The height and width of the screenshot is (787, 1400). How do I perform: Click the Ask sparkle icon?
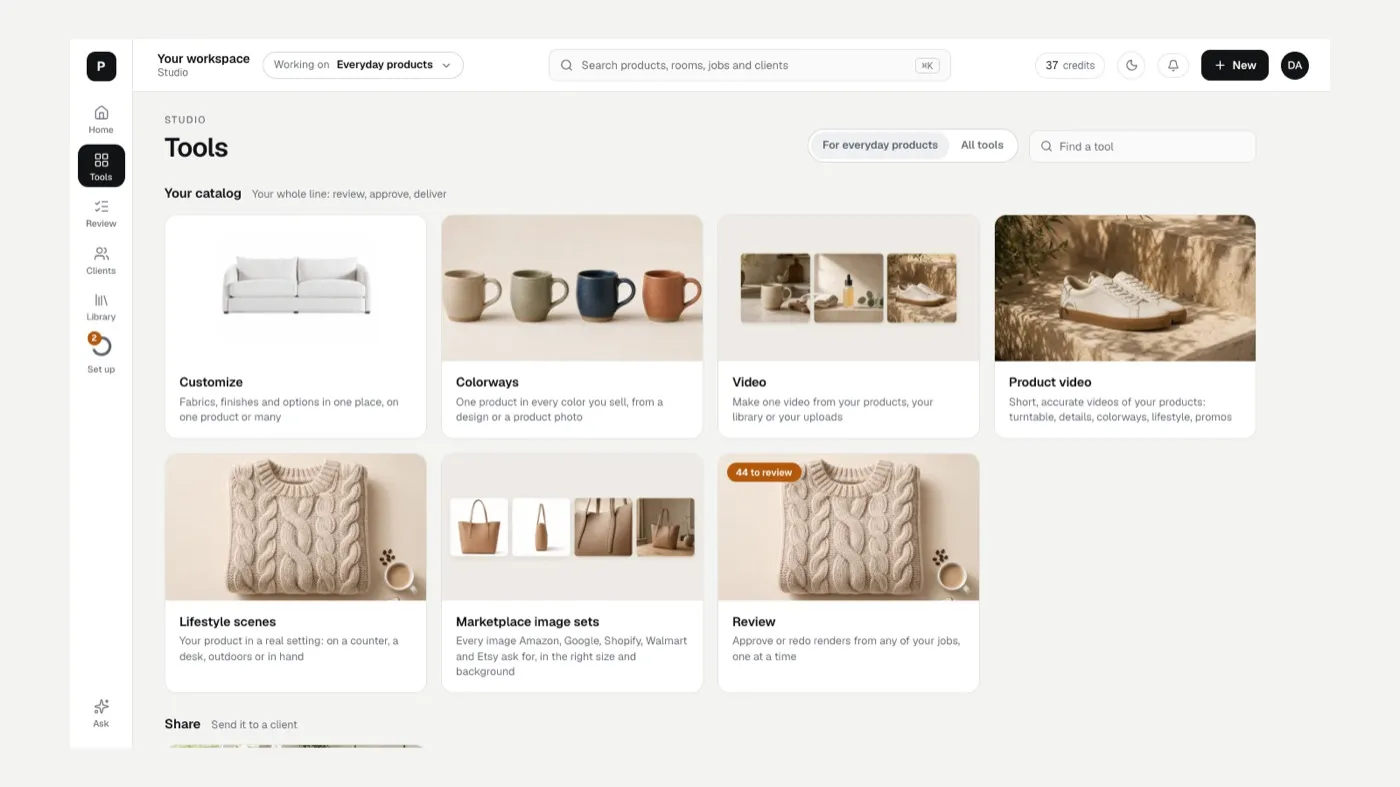click(101, 706)
